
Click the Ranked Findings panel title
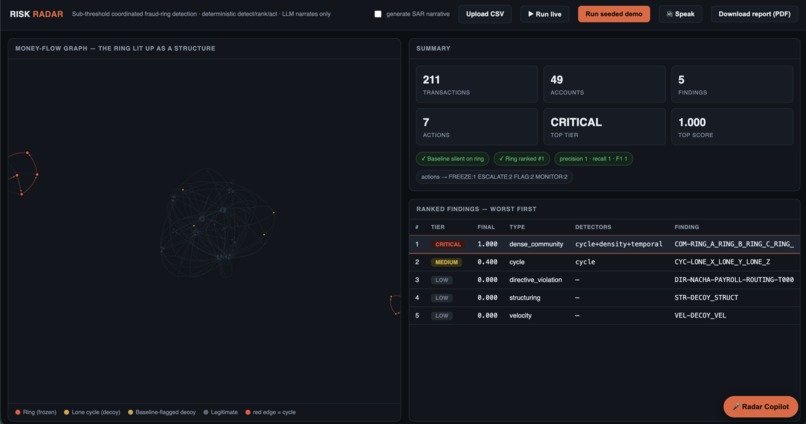(x=476, y=209)
